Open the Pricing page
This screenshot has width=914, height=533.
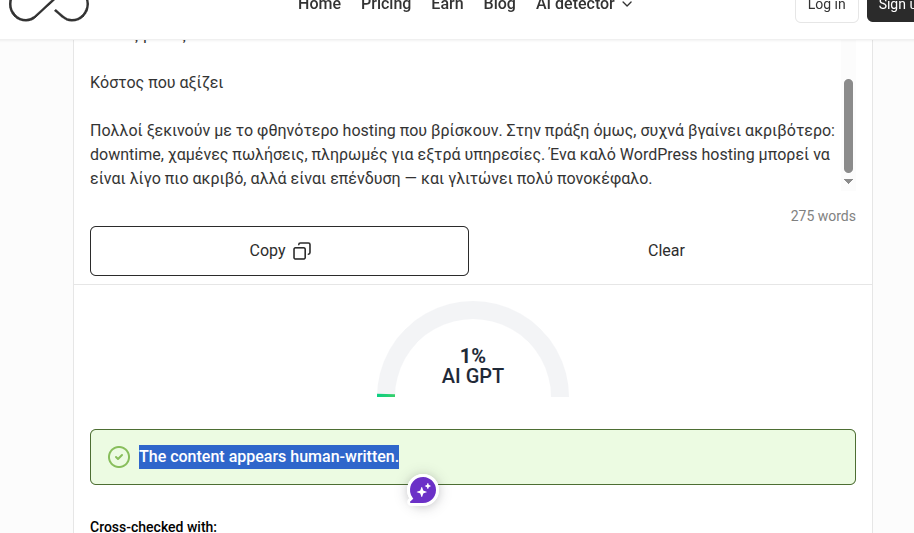coord(386,5)
